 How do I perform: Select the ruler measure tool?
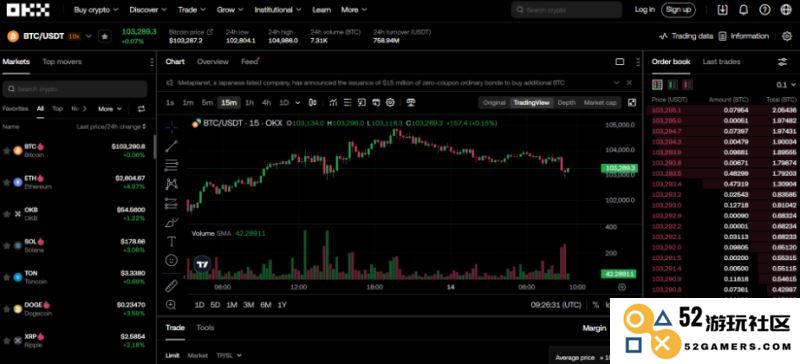(x=171, y=286)
